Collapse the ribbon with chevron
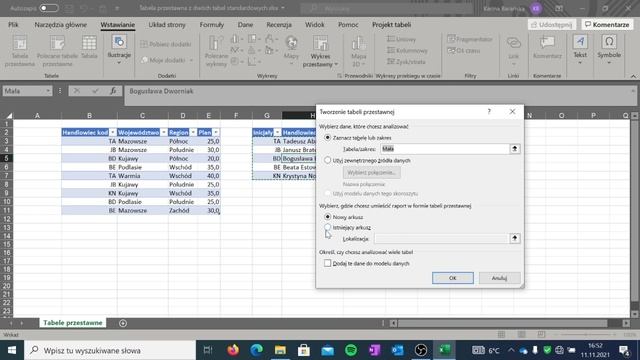The width and height of the screenshot is (640, 360). [x=633, y=76]
